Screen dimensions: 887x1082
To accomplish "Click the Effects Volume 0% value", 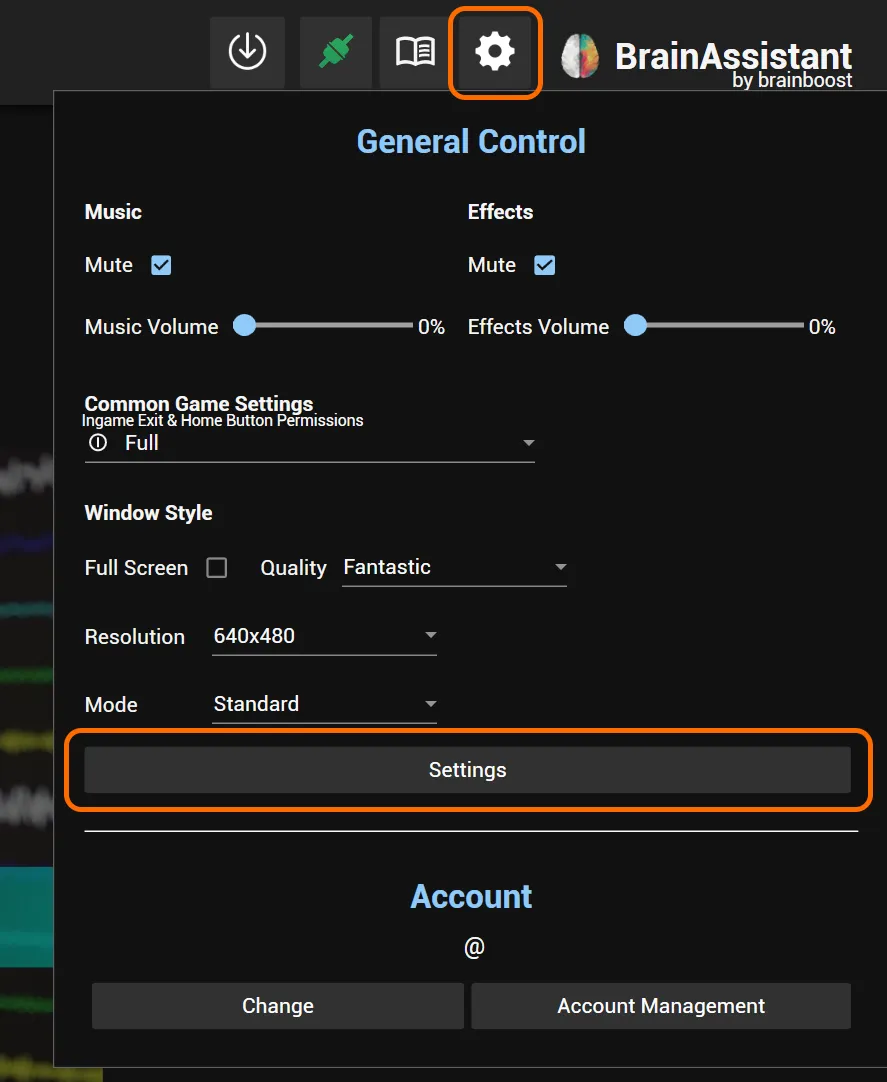I will click(x=822, y=327).
